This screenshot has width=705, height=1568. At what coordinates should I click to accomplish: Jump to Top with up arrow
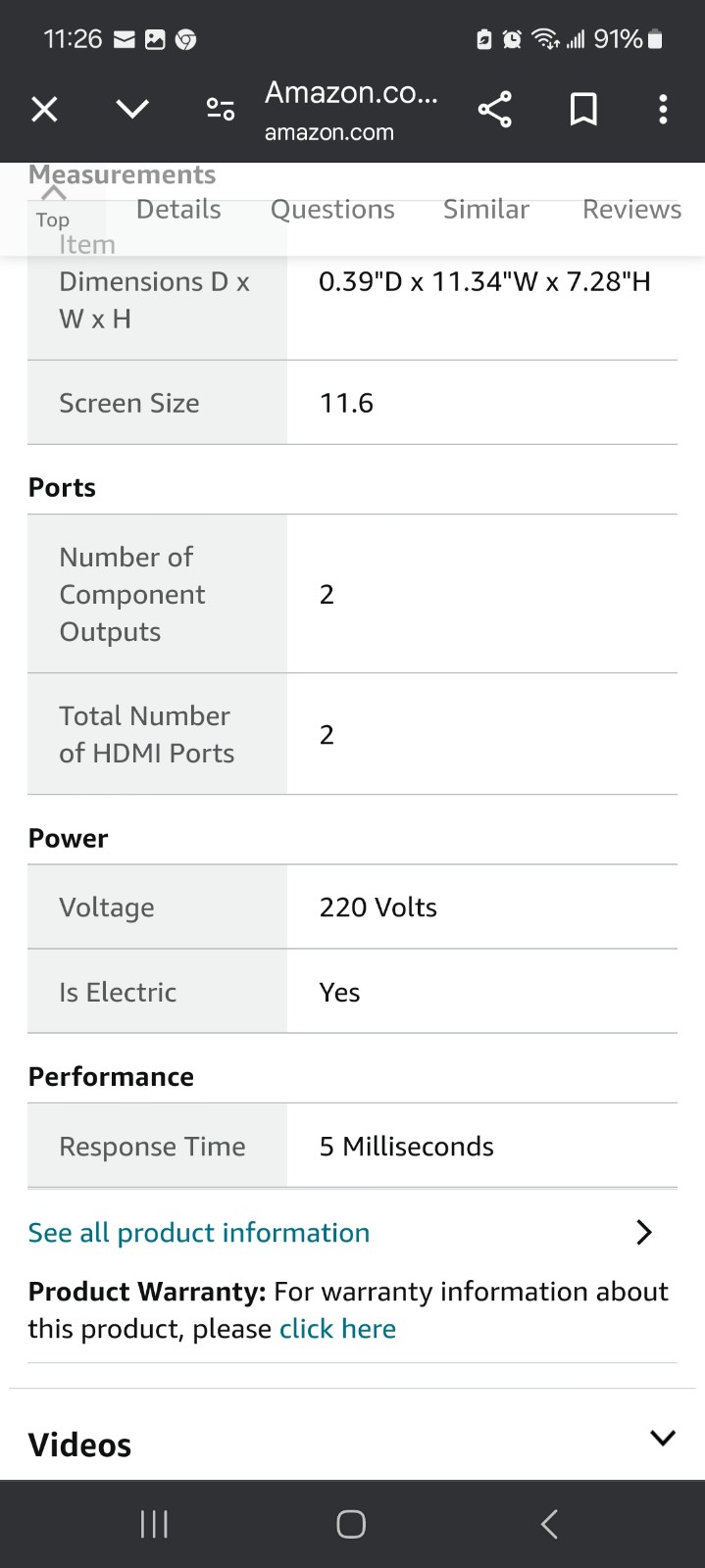coord(53,207)
